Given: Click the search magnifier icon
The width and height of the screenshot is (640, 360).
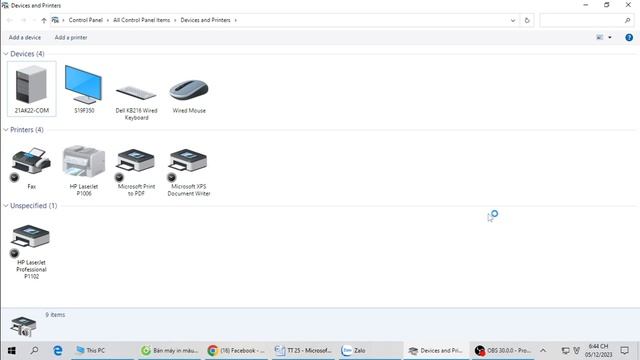Looking at the screenshot, I should pos(627,20).
